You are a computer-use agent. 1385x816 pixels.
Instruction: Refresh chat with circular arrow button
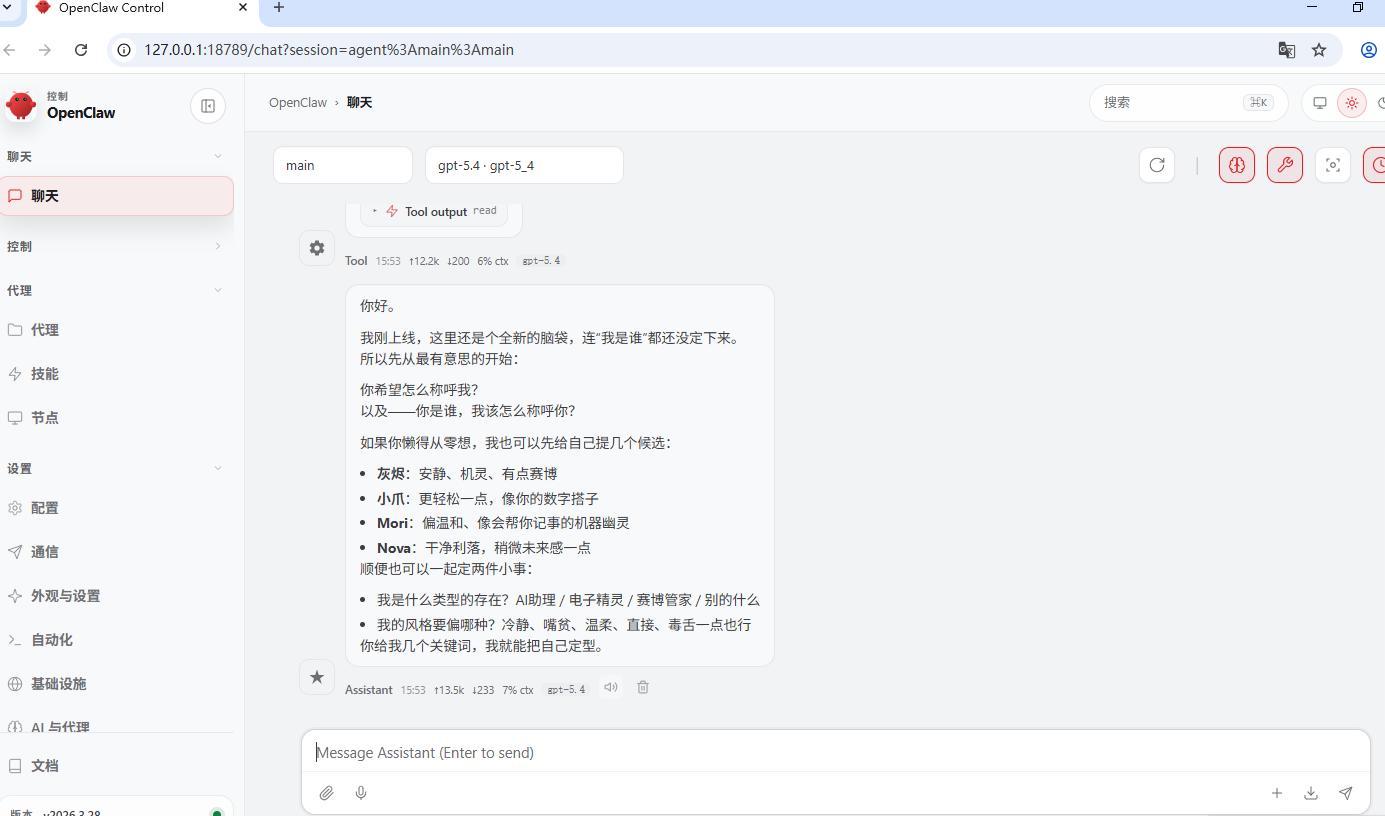coord(1157,165)
